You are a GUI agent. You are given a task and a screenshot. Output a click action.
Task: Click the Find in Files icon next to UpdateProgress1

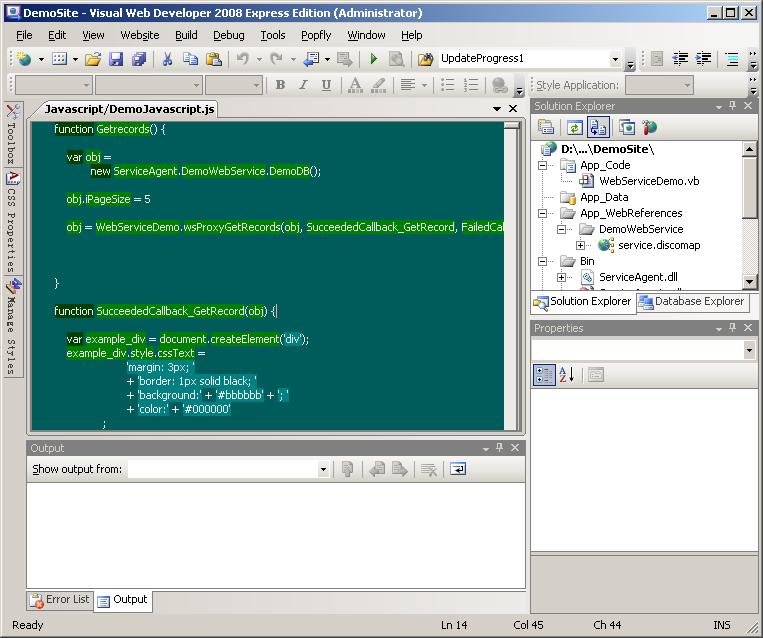click(425, 59)
